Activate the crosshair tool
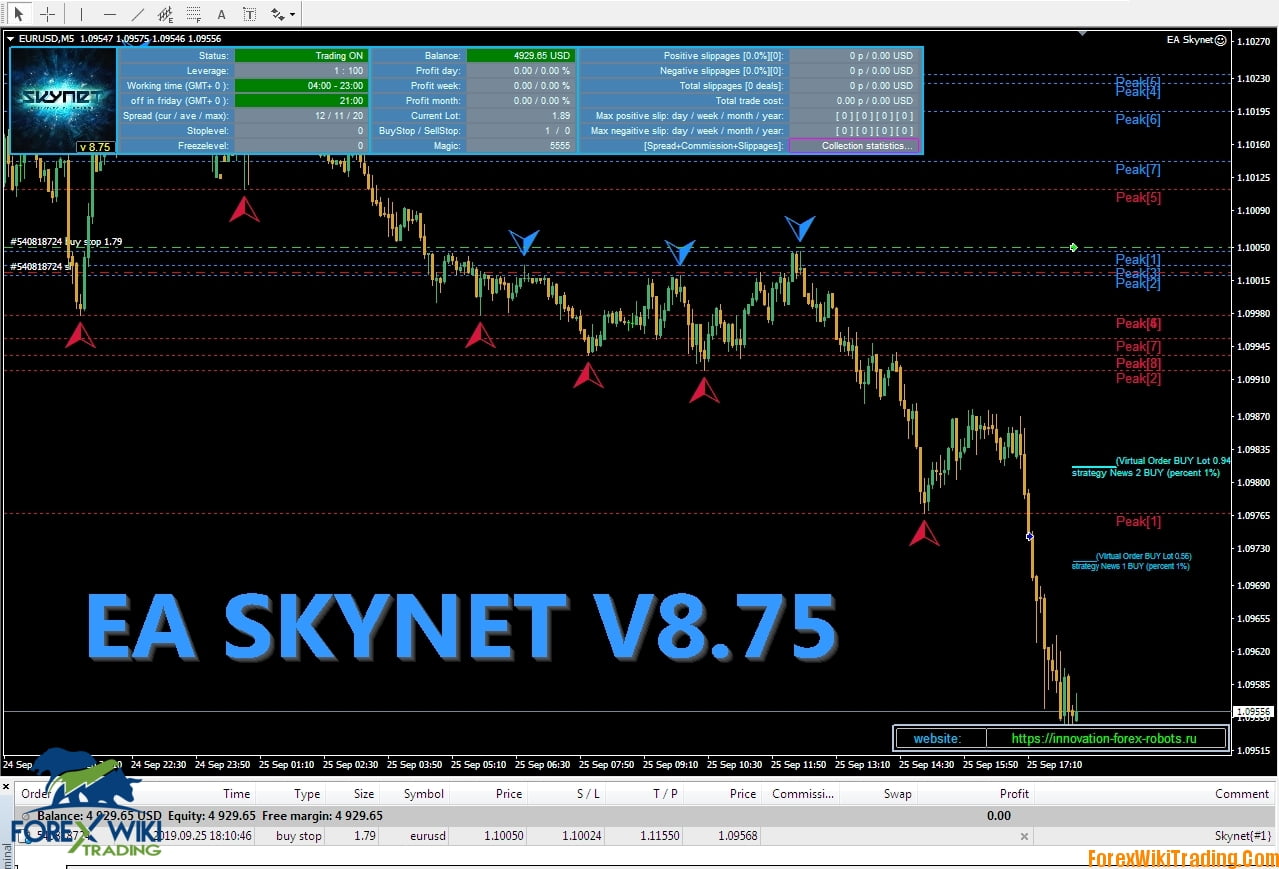 pyautogui.click(x=47, y=14)
